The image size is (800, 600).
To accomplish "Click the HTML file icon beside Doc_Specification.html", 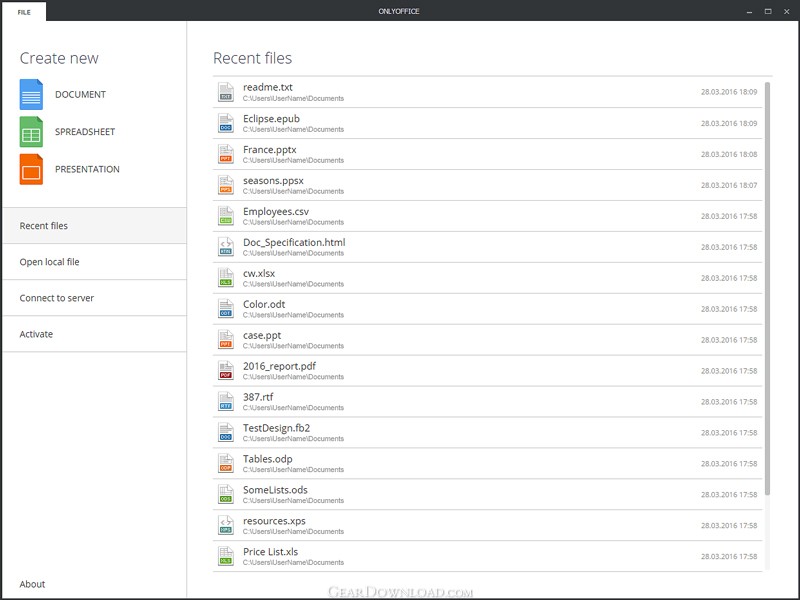I will click(226, 247).
